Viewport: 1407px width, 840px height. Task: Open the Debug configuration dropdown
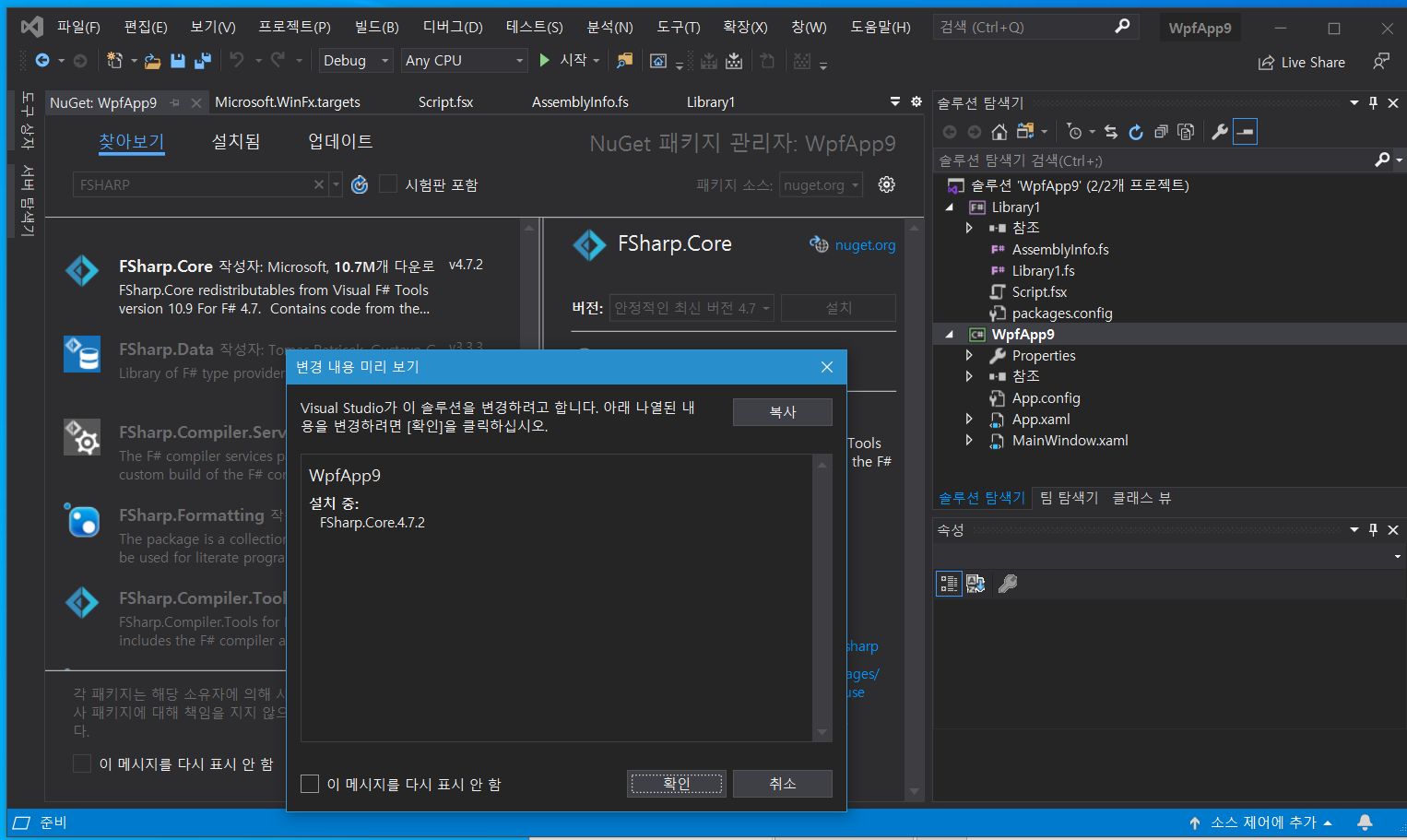click(x=356, y=61)
